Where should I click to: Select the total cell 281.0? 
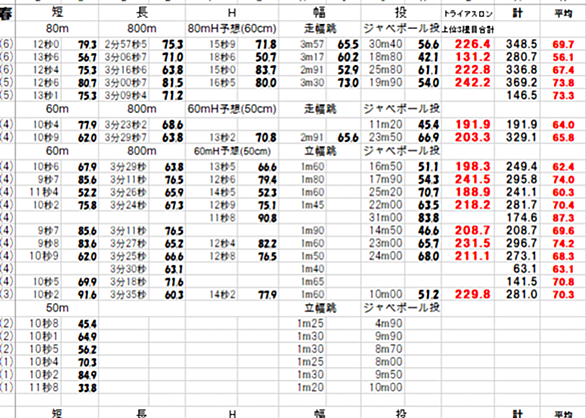click(x=521, y=294)
